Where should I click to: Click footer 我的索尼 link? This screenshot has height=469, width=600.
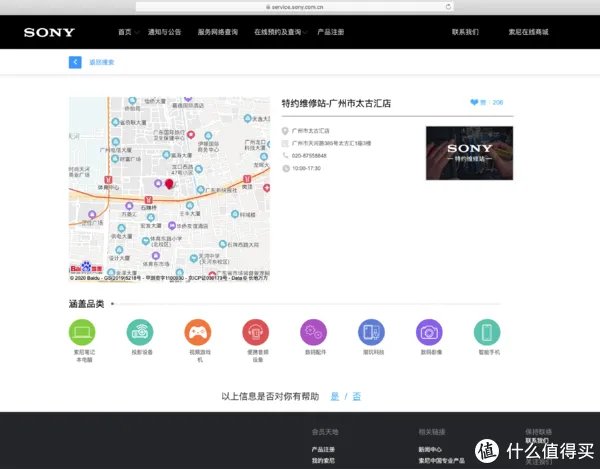[x=323, y=461]
